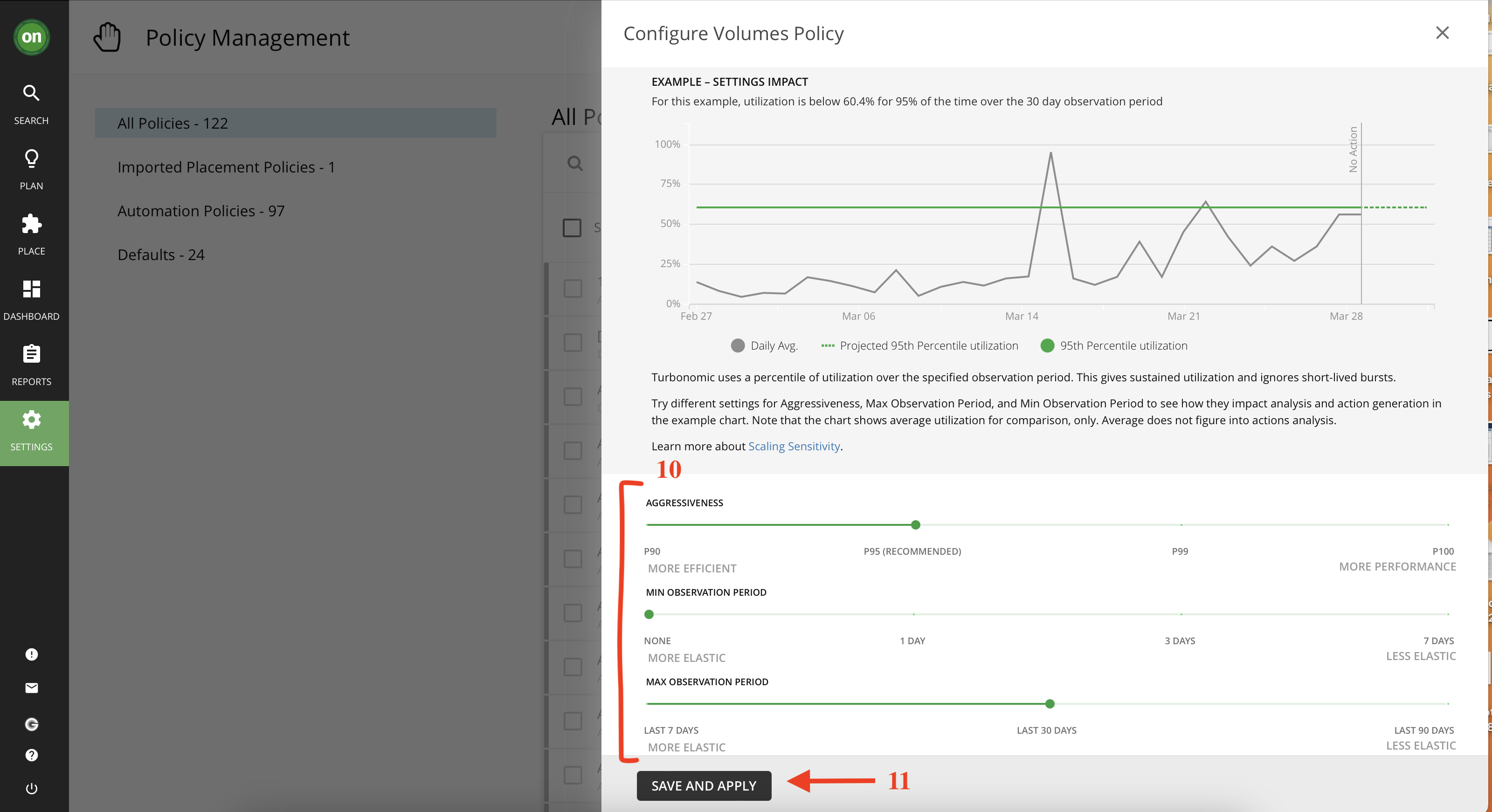Select Automation Policies - 97
This screenshot has width=1492, height=812.
[201, 211]
